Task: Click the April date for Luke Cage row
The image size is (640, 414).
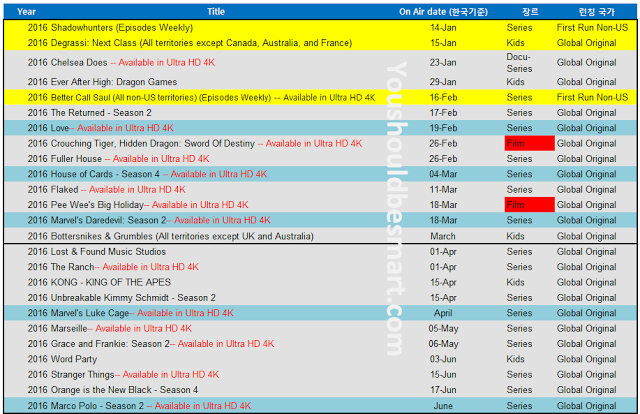Action: [x=443, y=313]
